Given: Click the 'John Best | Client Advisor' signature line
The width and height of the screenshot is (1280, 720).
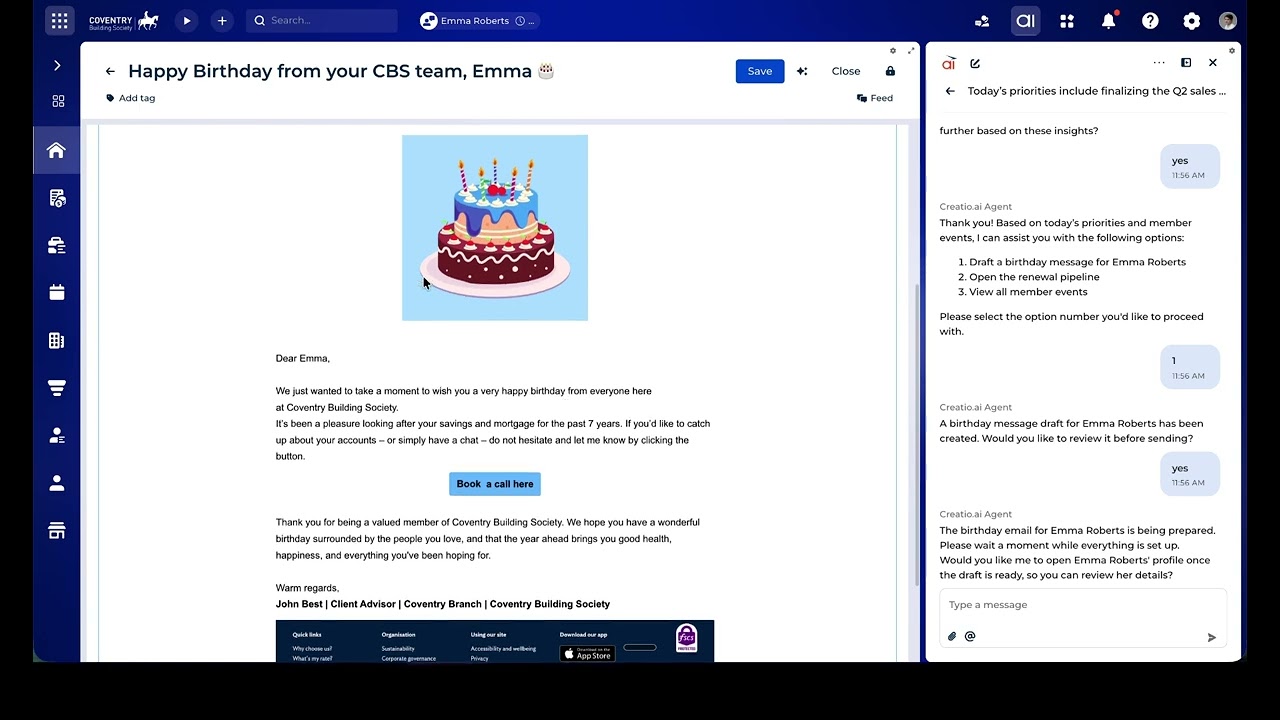Looking at the screenshot, I should (443, 604).
